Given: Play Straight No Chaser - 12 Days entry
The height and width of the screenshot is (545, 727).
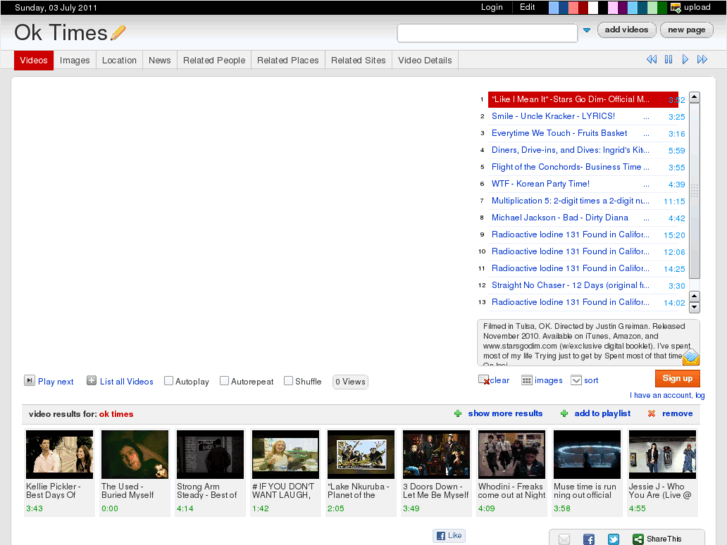Looking at the screenshot, I should [x=570, y=285].
